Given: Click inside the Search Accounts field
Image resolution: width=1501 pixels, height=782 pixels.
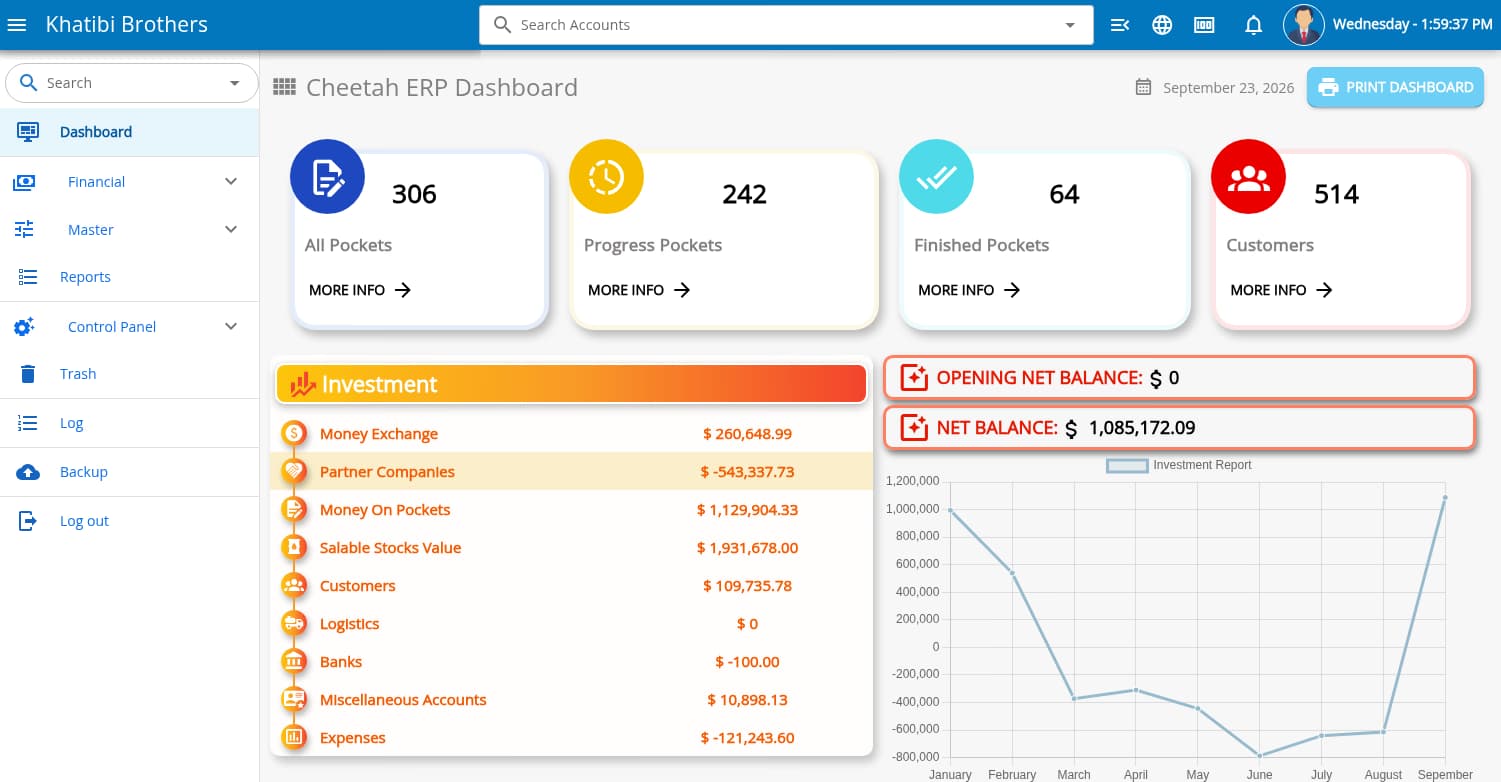Looking at the screenshot, I should click(786, 25).
